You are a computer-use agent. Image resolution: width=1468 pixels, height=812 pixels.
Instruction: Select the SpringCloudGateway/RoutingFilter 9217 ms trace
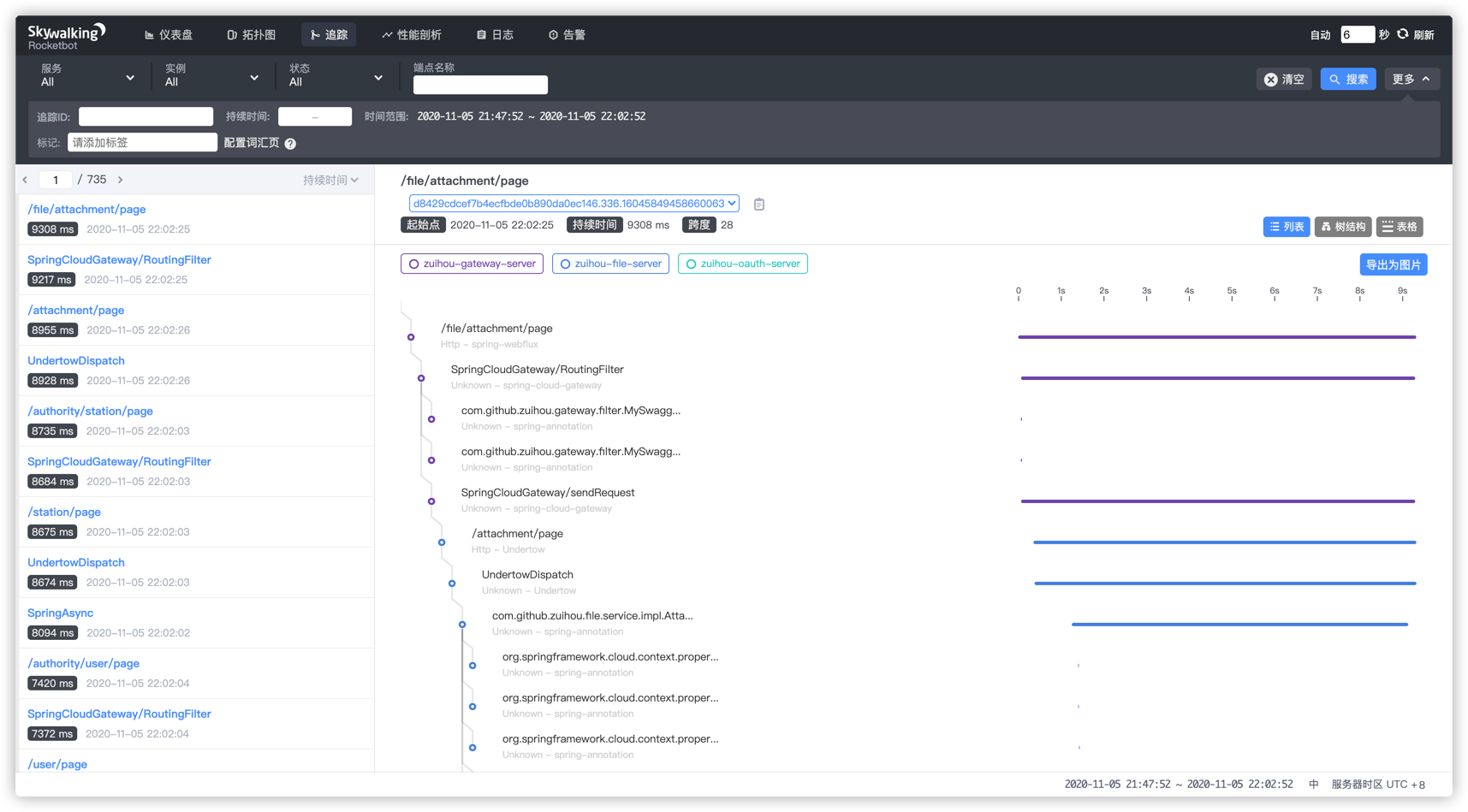(196, 270)
